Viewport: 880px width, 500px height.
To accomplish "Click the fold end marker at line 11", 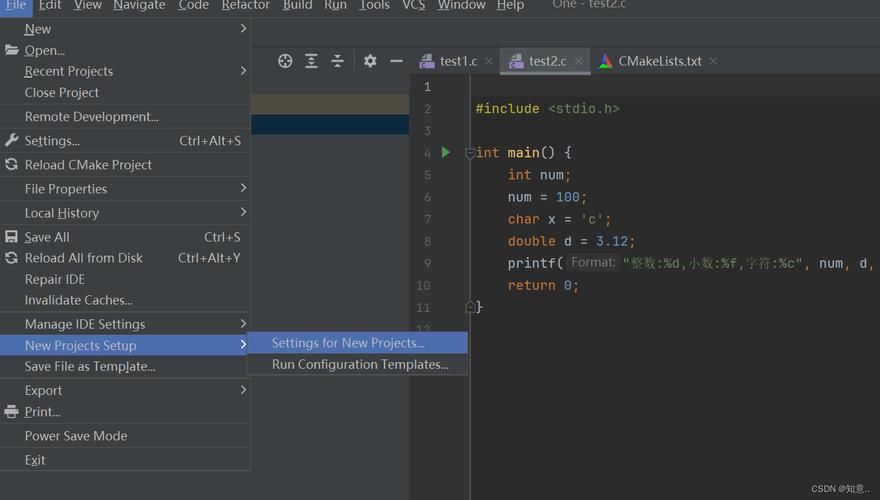I will coord(470,306).
